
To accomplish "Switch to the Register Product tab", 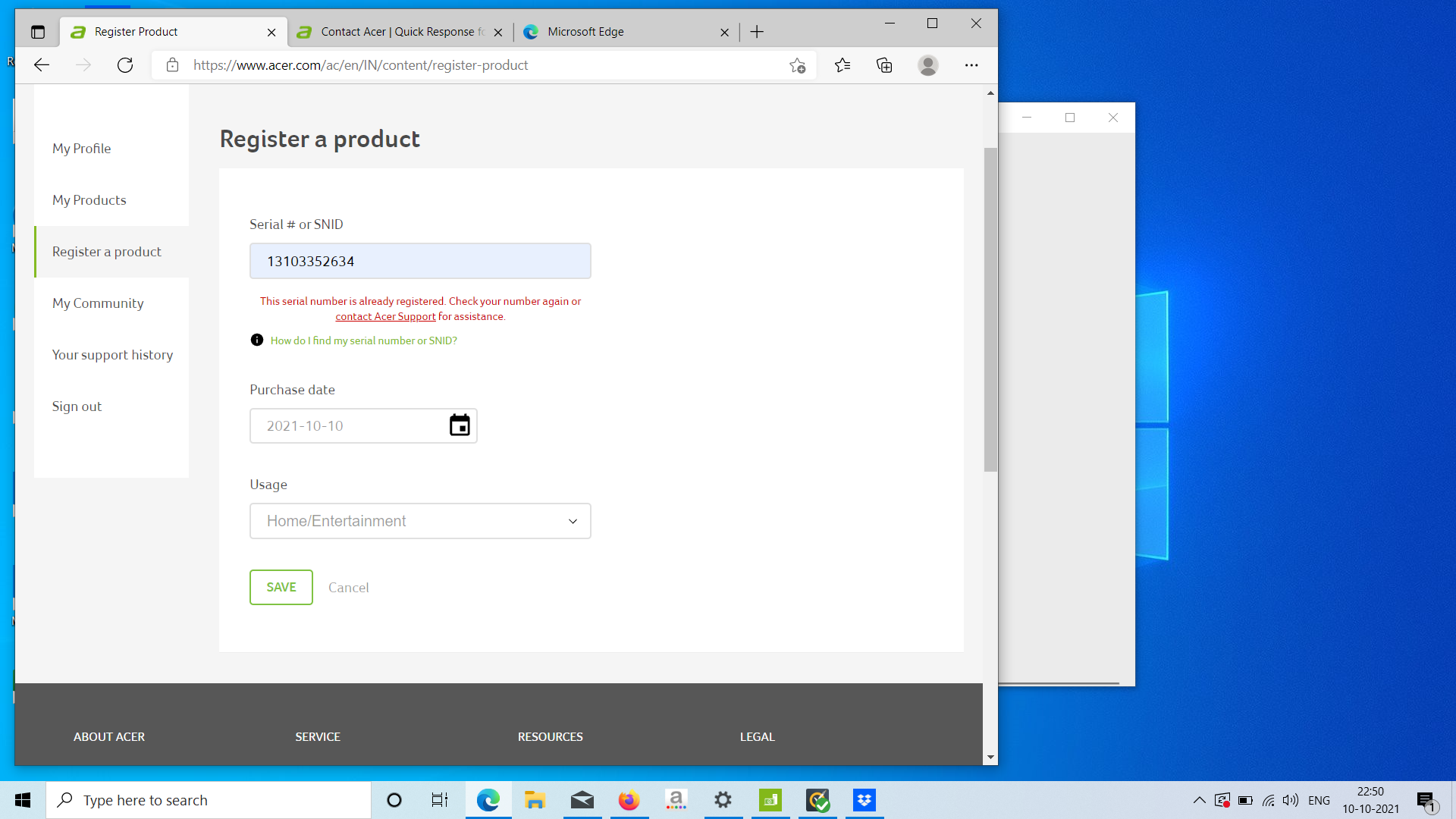I will tap(173, 32).
